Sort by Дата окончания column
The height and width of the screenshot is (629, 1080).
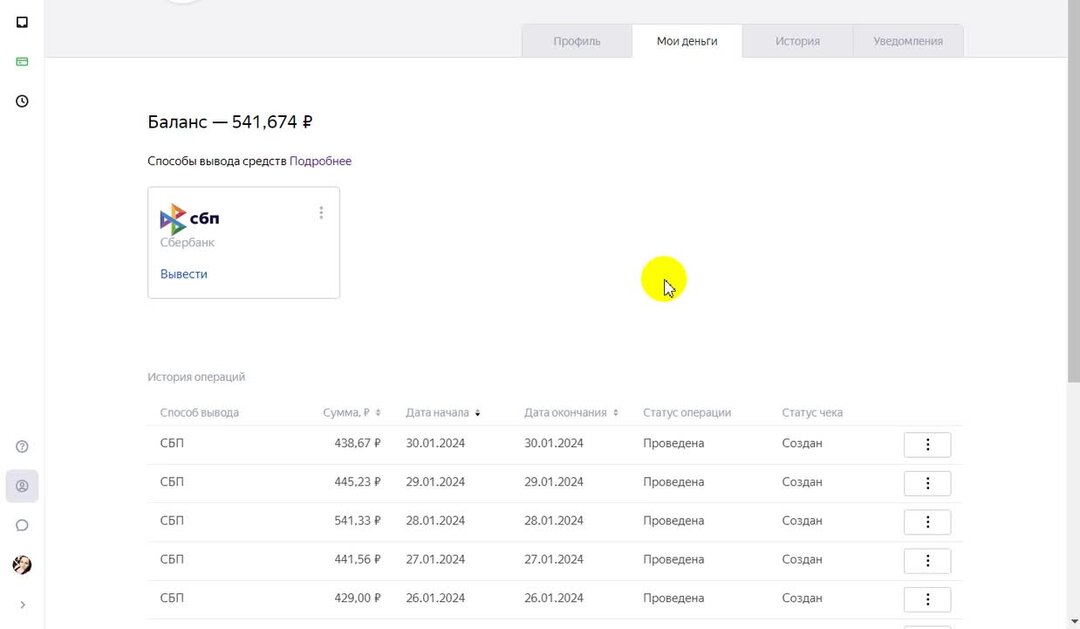[x=571, y=412]
